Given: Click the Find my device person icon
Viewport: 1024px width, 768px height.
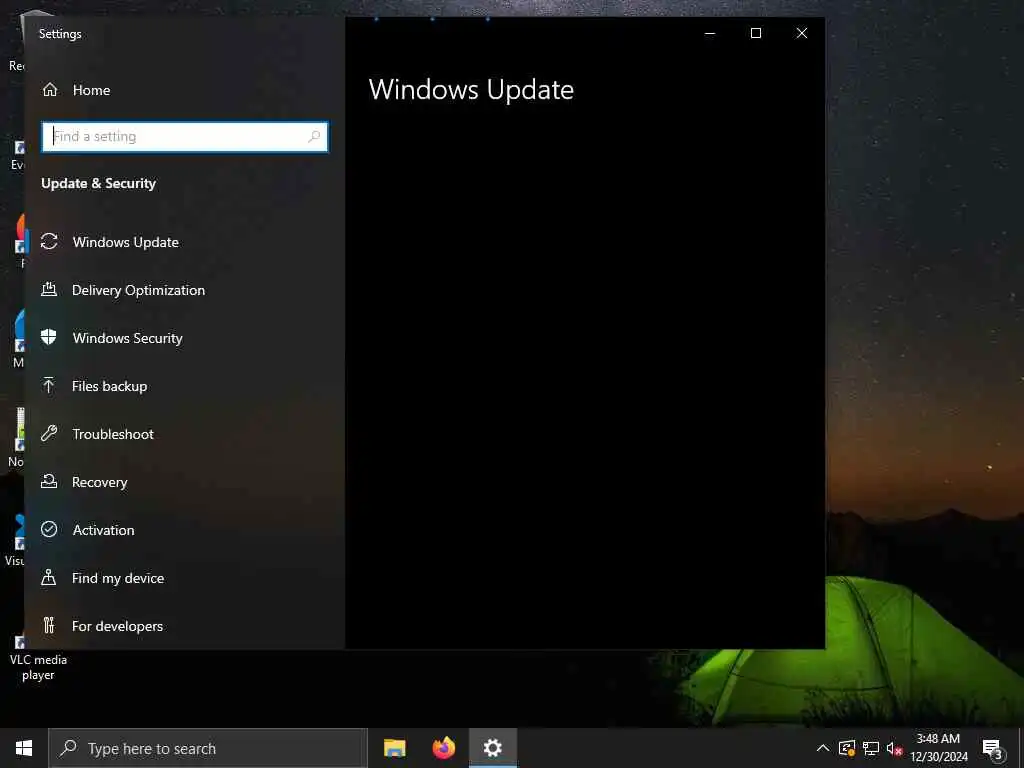Looking at the screenshot, I should 48,577.
